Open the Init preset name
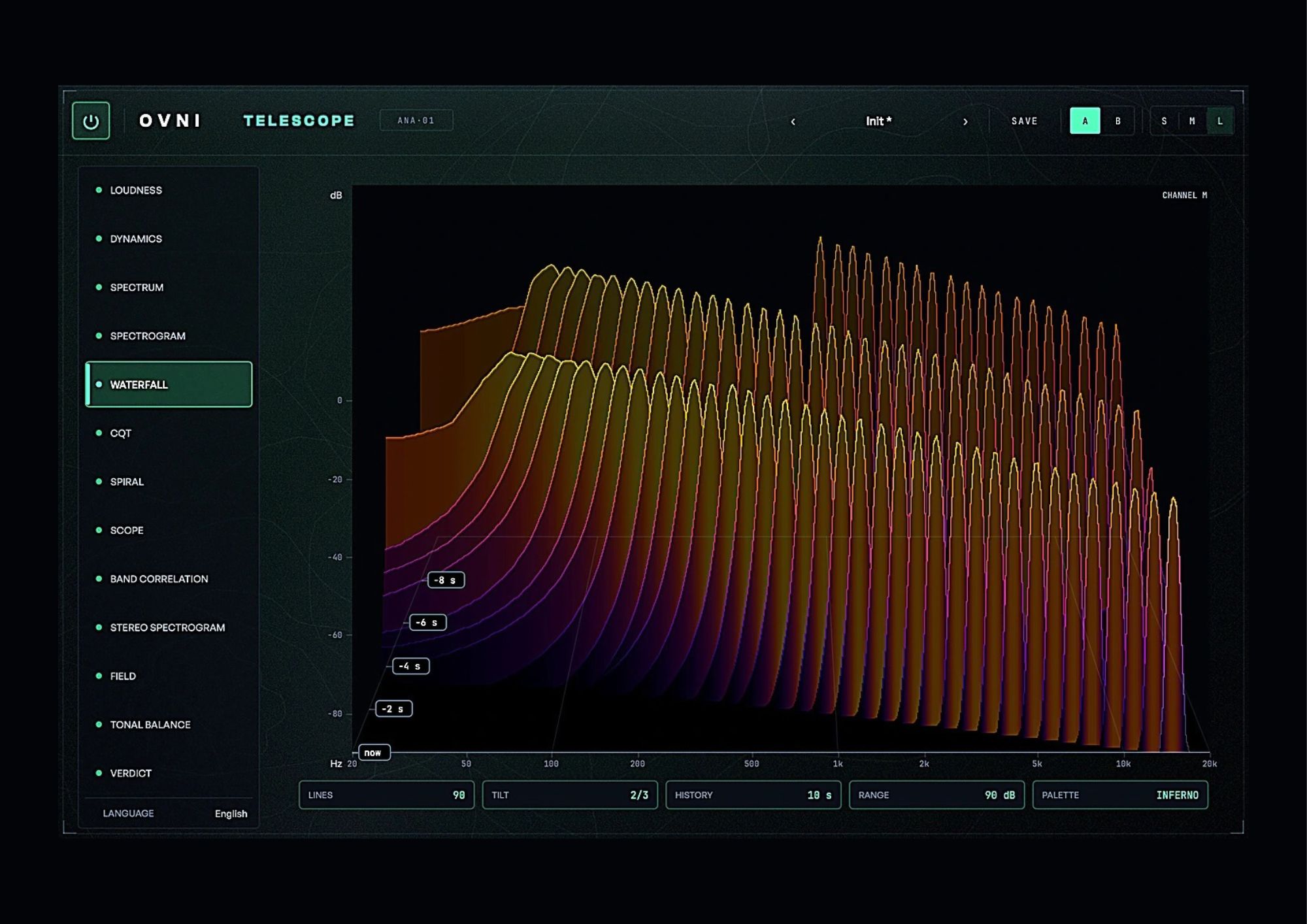1307x924 pixels. tap(878, 121)
